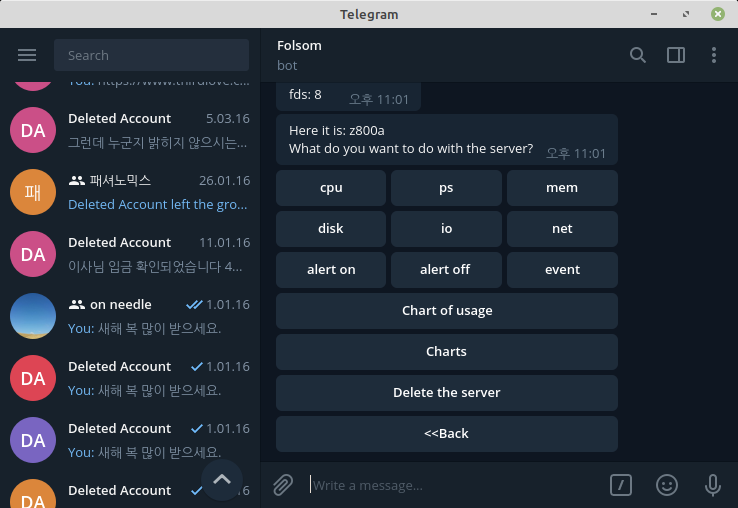Click the on needle landscape avatar
Image resolution: width=738 pixels, height=508 pixels.
33,316
